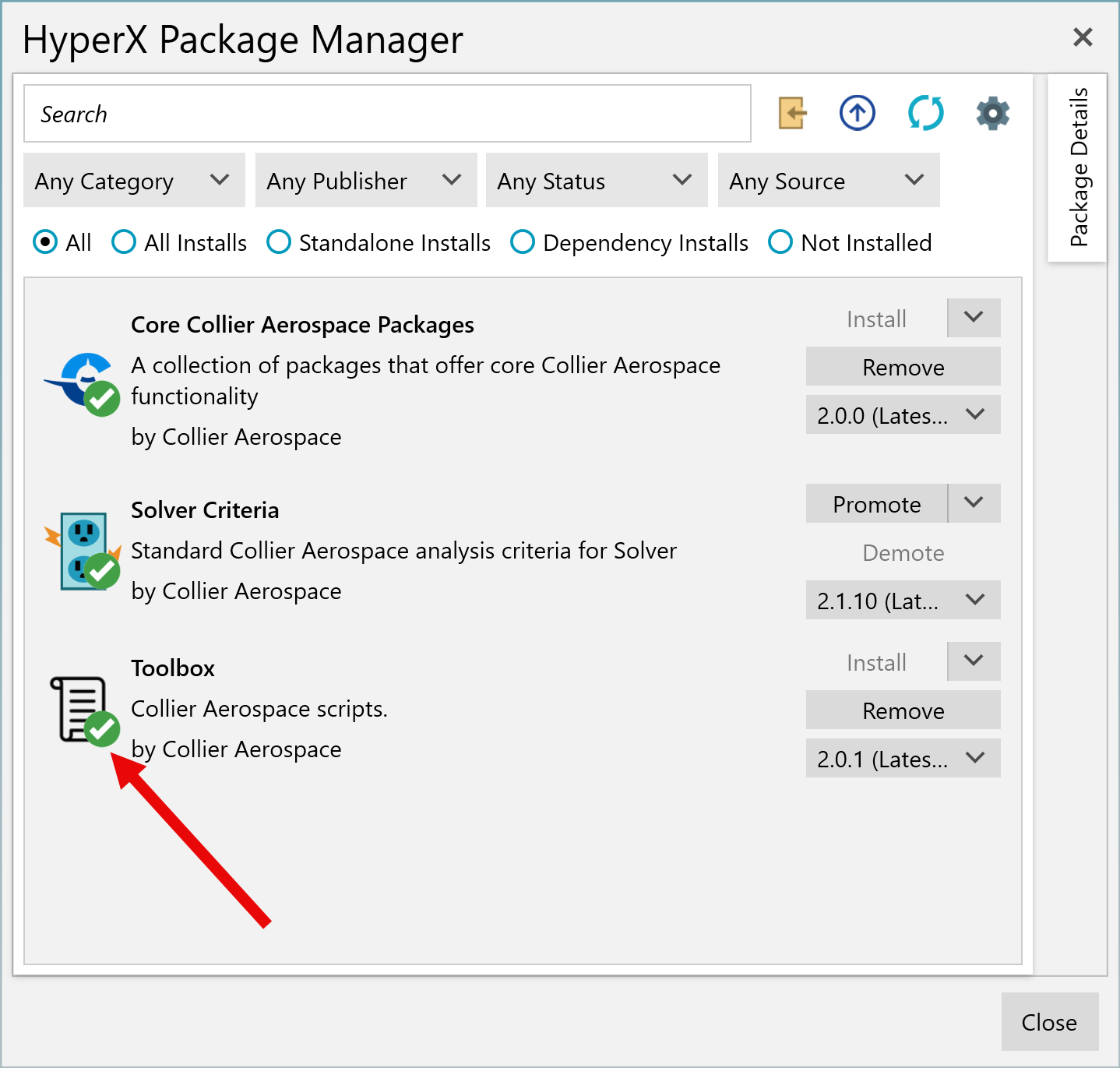
Task: Click the 'Collier Aerospace scripts.' description
Action: point(259,708)
